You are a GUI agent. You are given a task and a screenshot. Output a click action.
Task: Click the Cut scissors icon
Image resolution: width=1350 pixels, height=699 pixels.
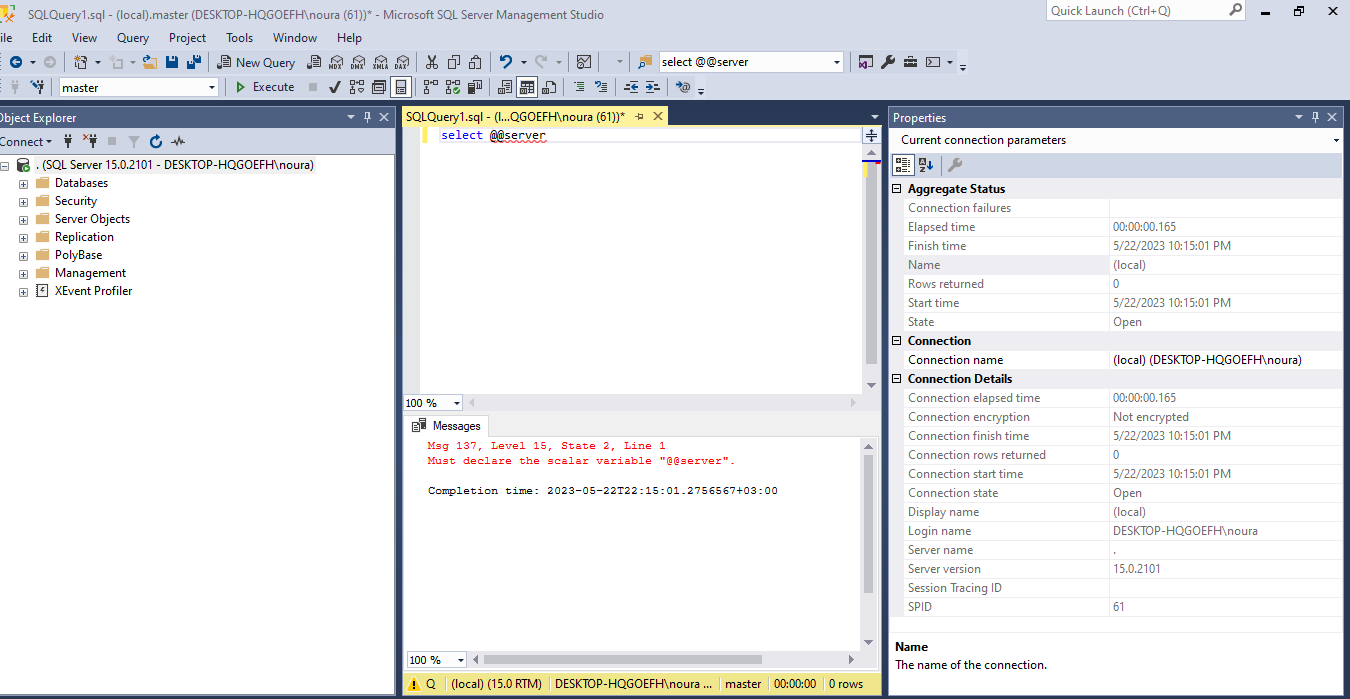pos(431,62)
